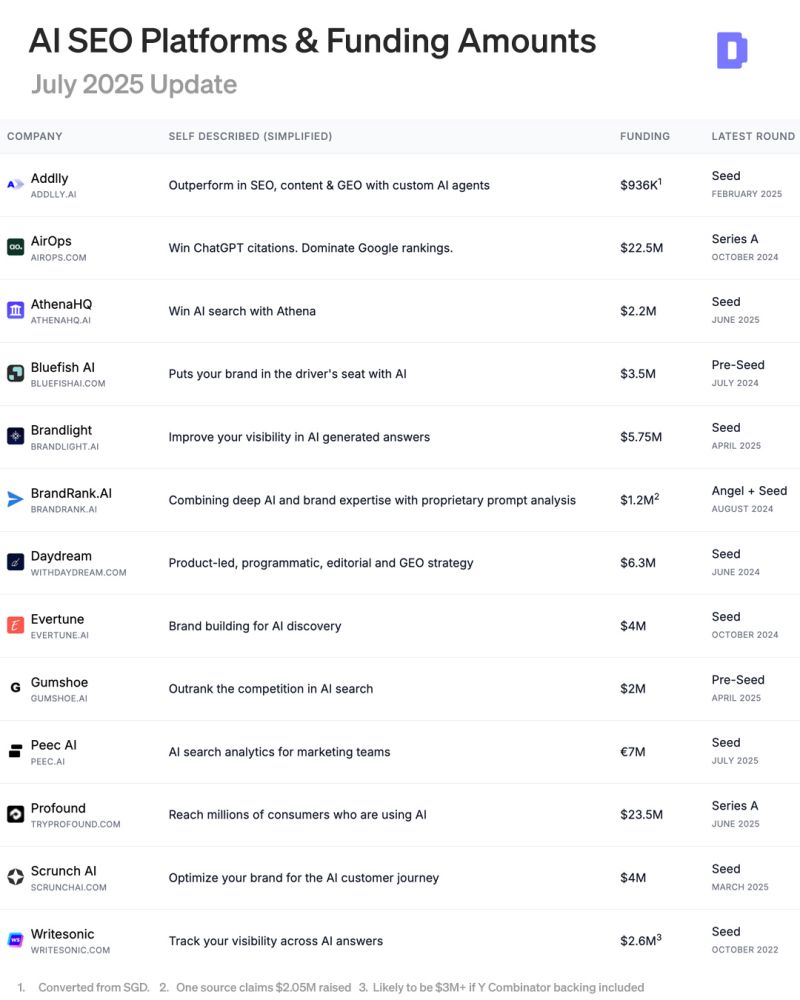Click the AthenaHQ temple logo icon

15,310
